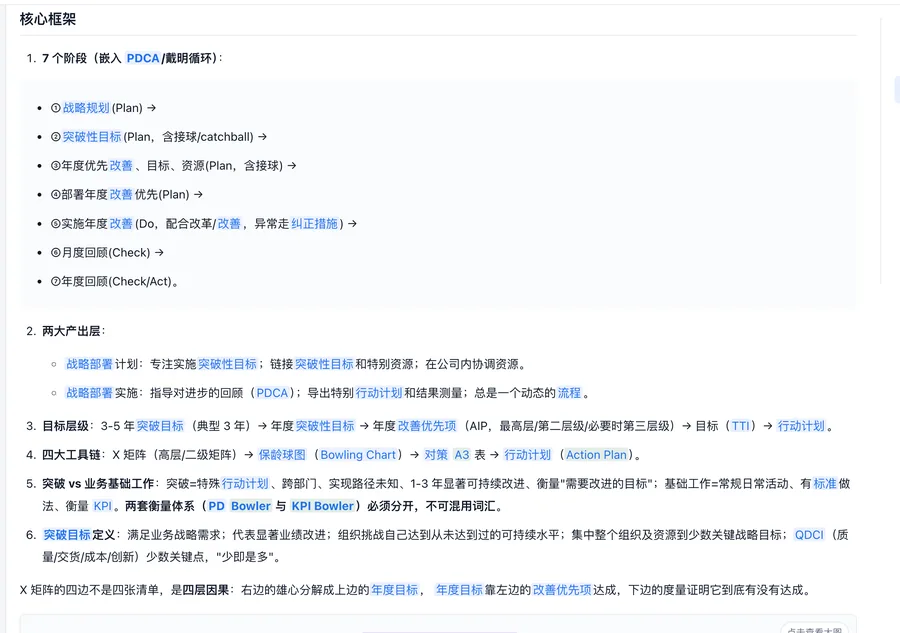Click the 四层因果 bold text
Image resolution: width=900 pixels, height=633 pixels.
point(205,590)
